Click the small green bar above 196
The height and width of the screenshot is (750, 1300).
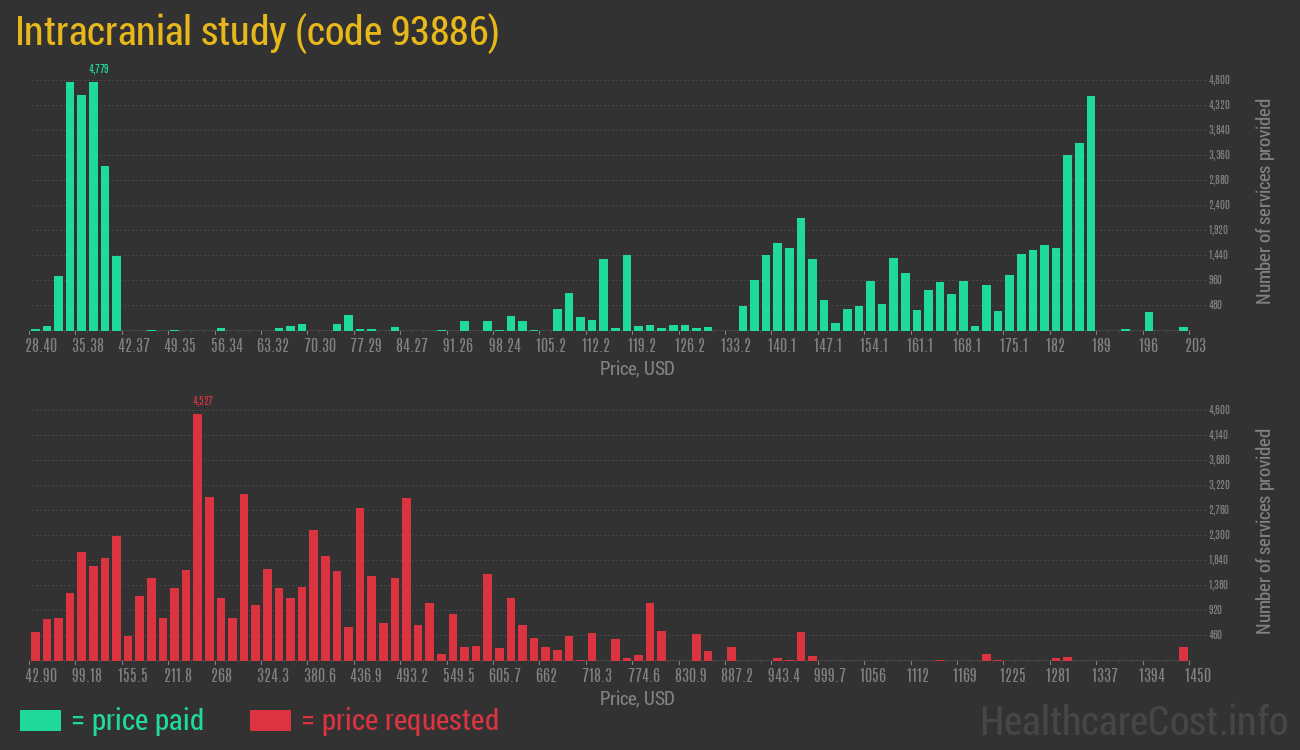pyautogui.click(x=1149, y=321)
